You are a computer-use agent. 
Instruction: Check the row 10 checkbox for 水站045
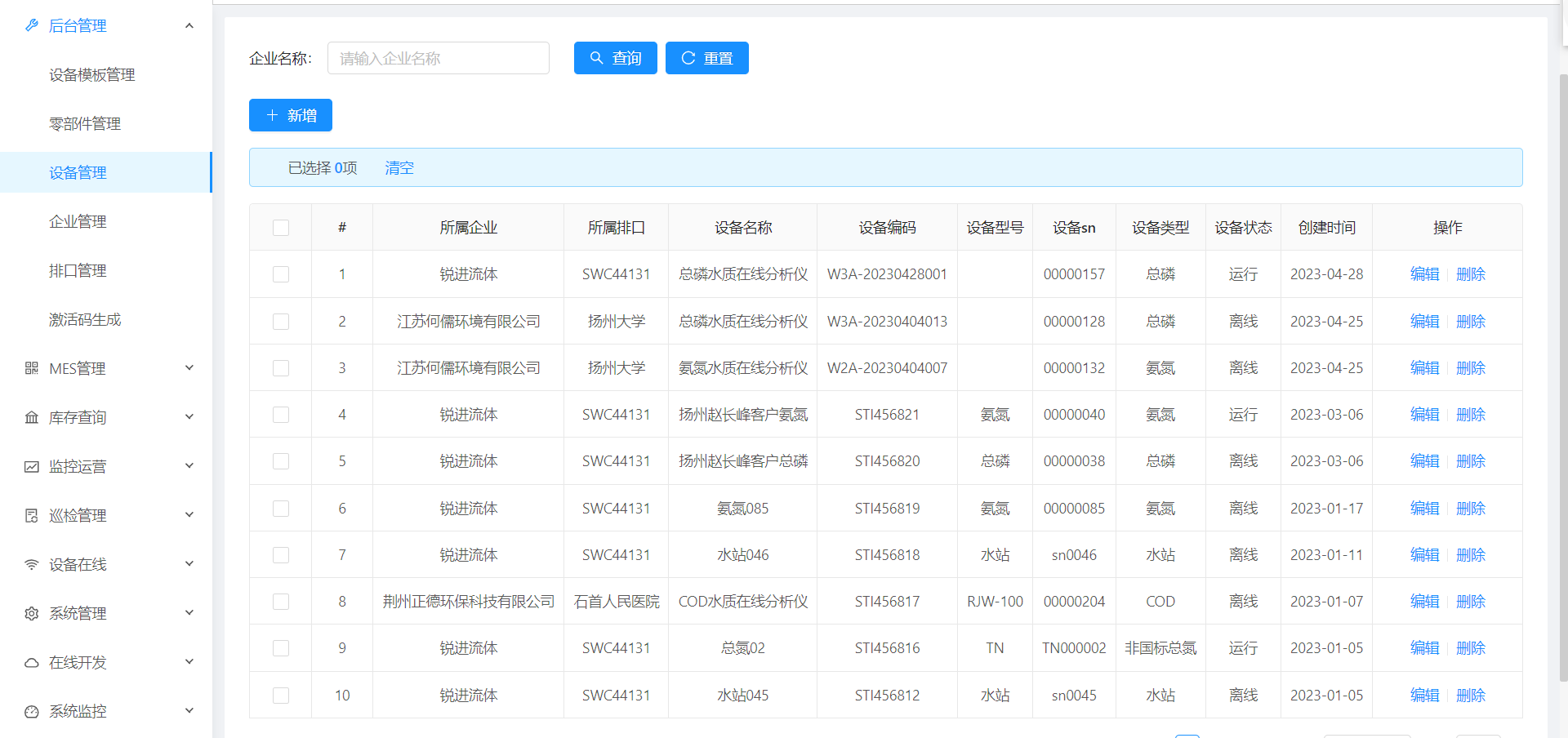click(281, 696)
